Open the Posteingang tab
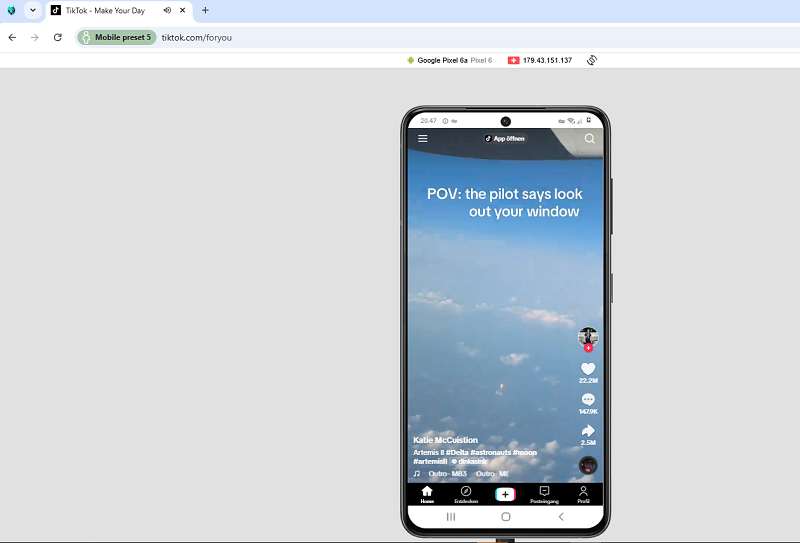This screenshot has width=800, height=543. 544,495
